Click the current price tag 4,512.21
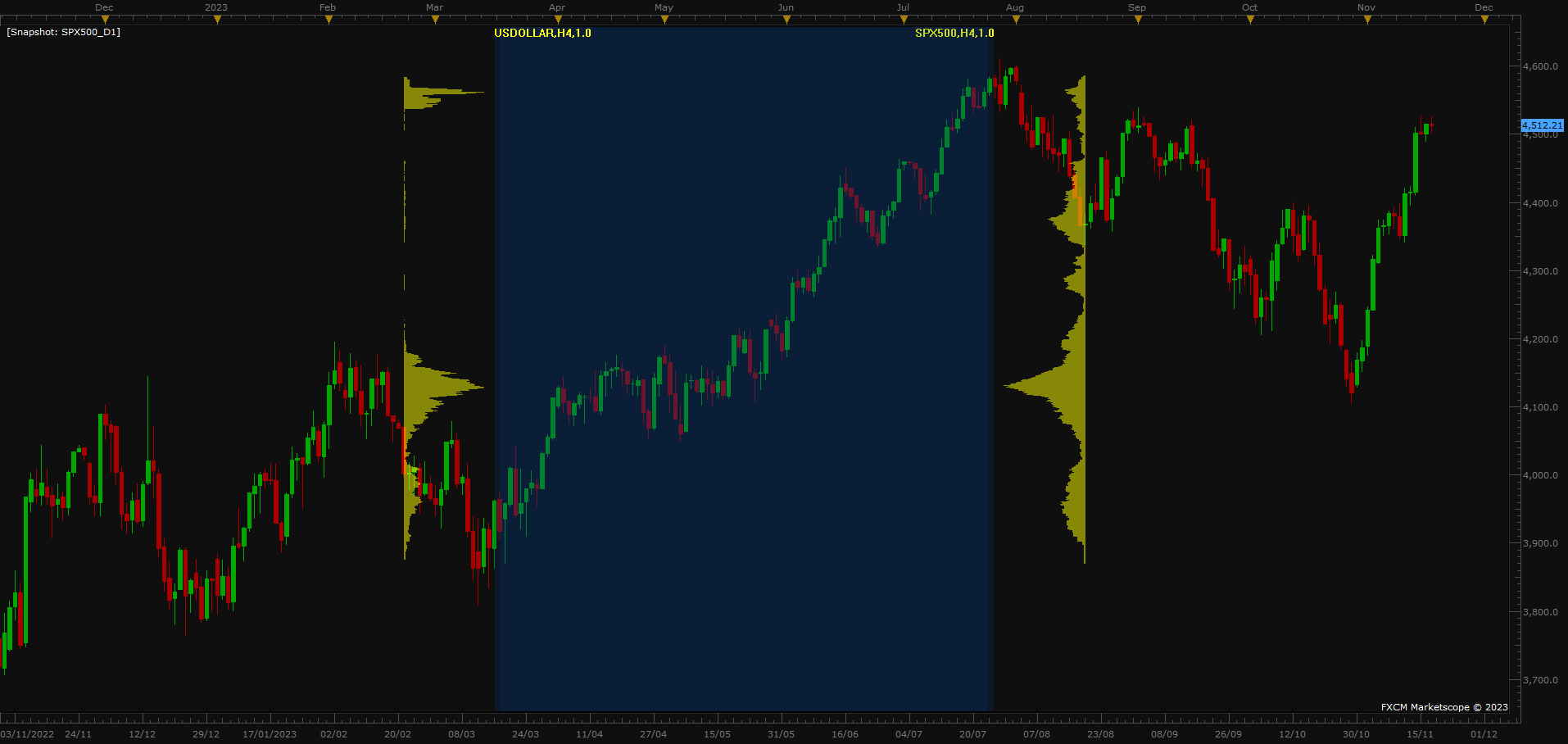This screenshot has height=744, width=1568. click(x=1542, y=125)
